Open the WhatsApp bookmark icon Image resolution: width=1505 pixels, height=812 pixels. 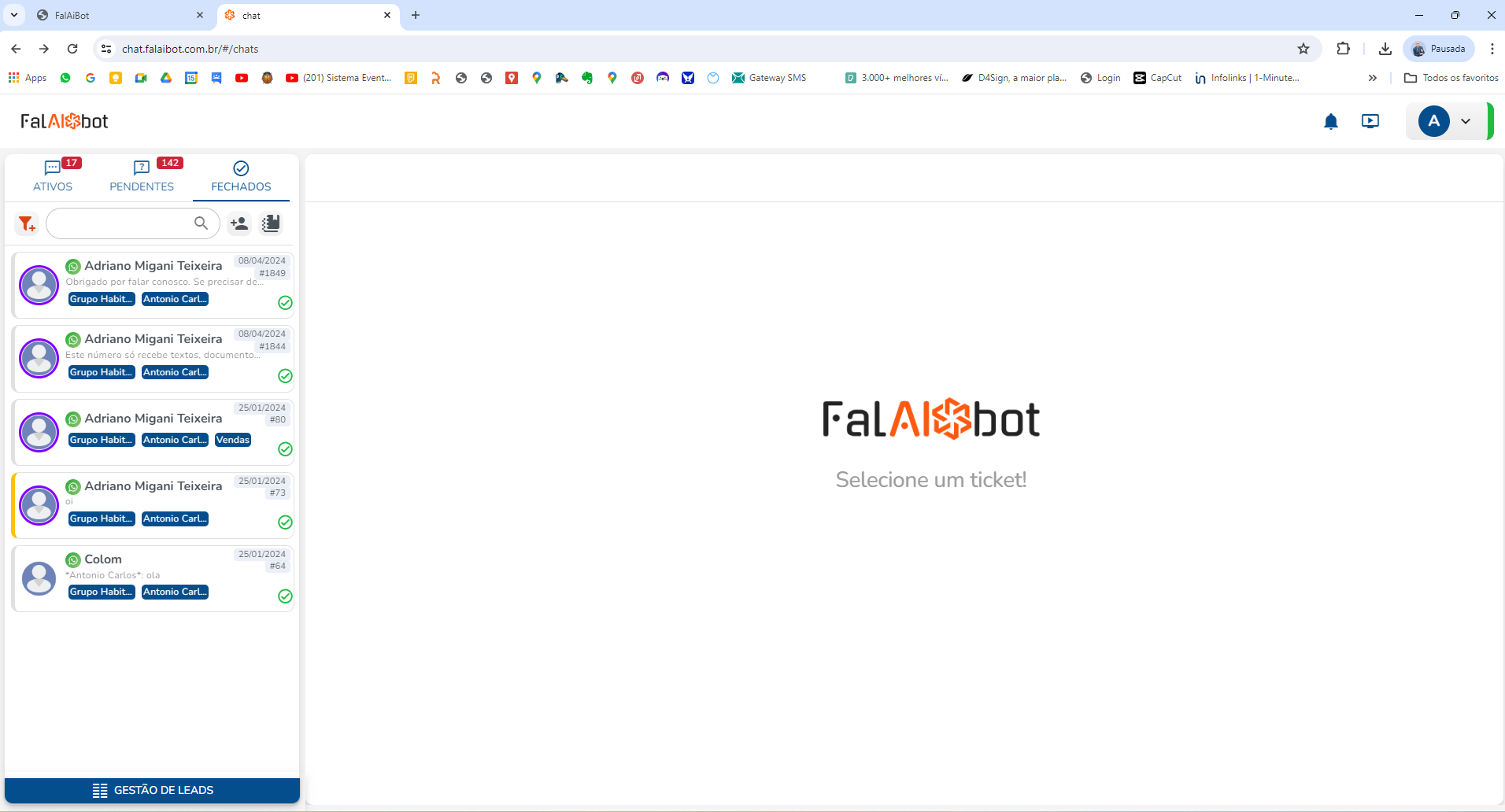65,78
